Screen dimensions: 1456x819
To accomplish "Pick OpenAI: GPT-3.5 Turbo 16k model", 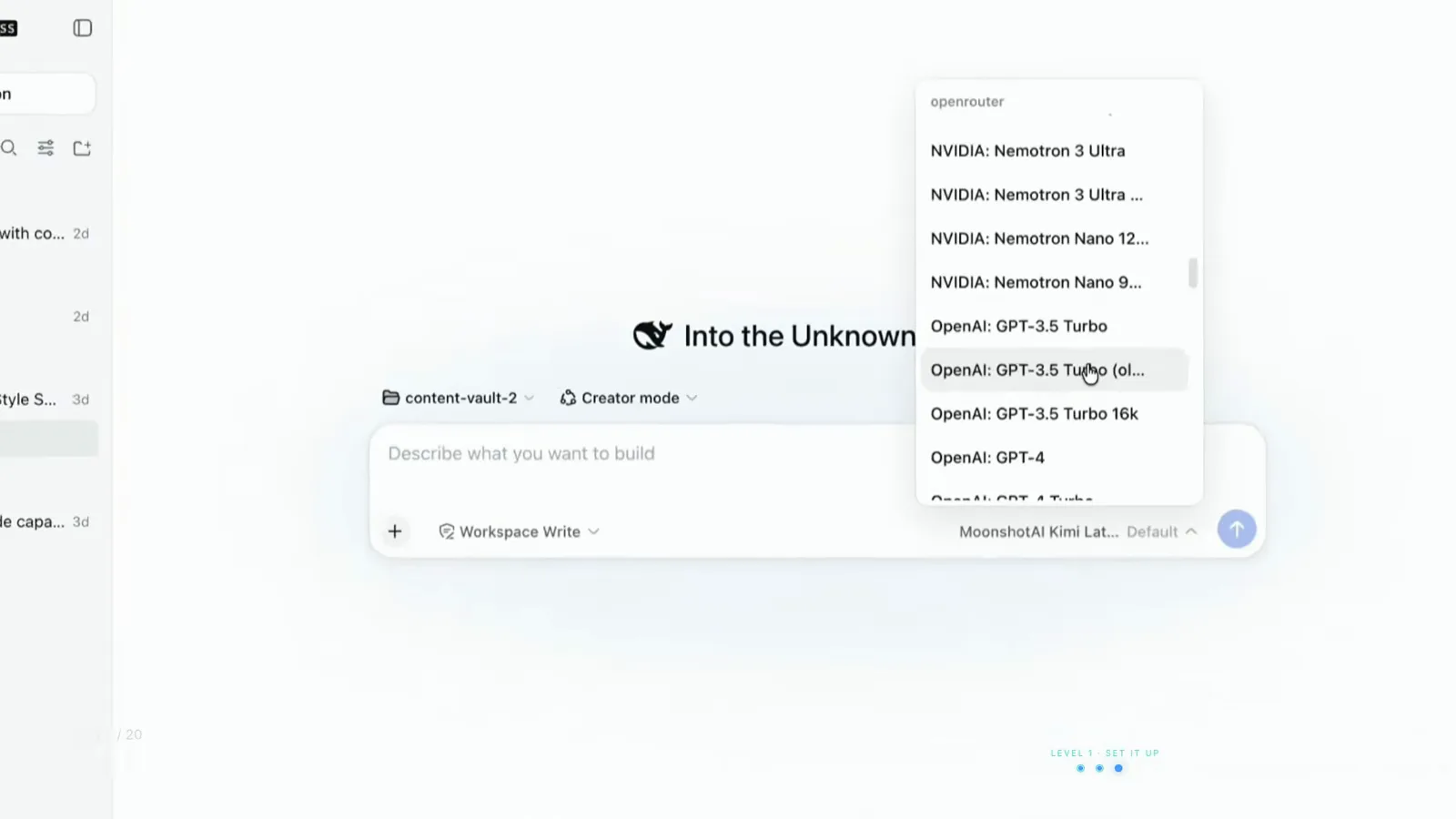I will pos(1055,414).
